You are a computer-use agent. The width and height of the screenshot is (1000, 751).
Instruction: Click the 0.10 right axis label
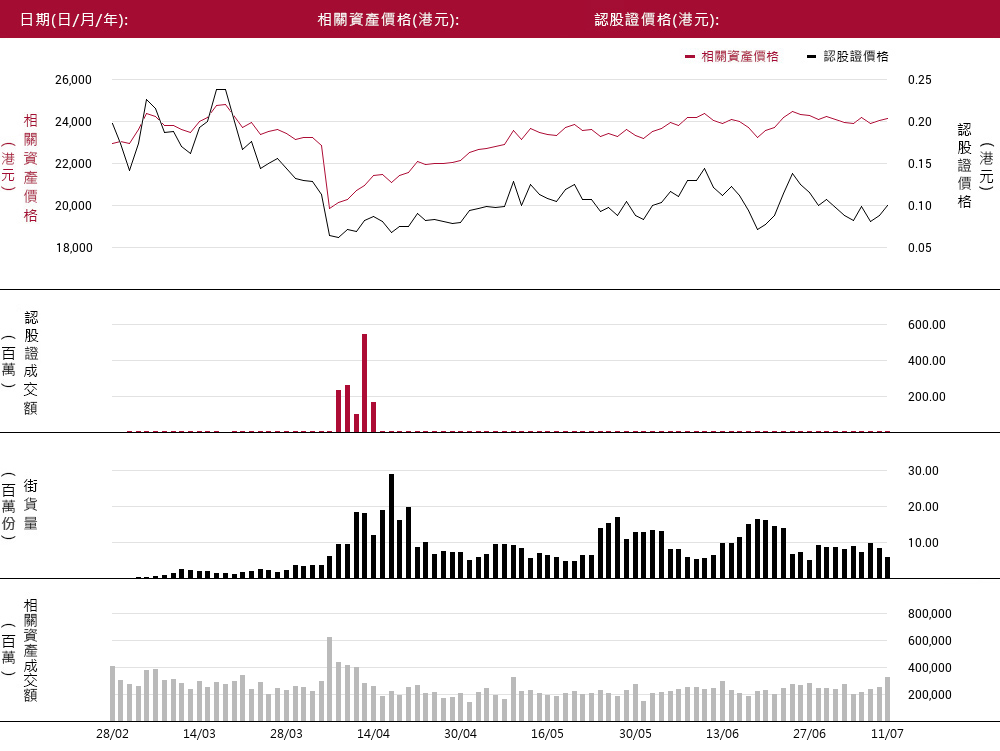click(x=920, y=206)
